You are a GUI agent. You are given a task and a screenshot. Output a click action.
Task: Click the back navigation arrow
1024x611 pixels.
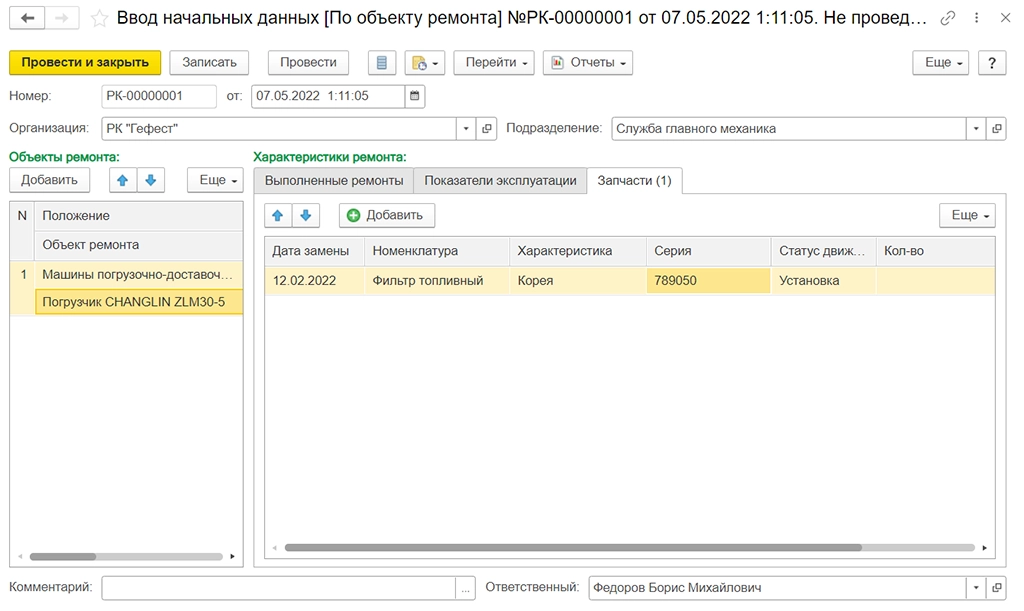click(x=27, y=18)
